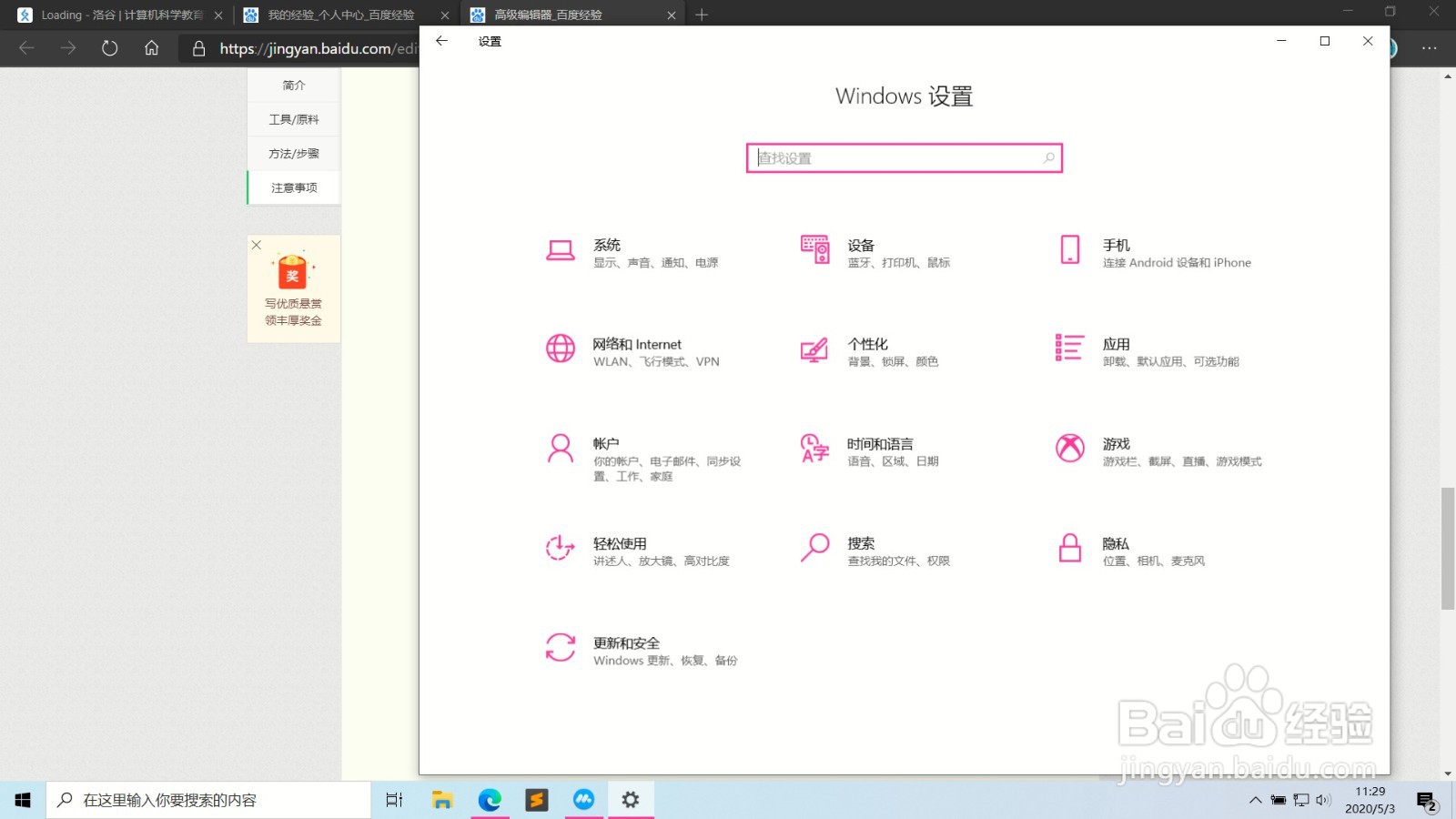The width and height of the screenshot is (1456, 819).
Task: Launch Microsoft Edge from the taskbar
Action: pos(490,800)
